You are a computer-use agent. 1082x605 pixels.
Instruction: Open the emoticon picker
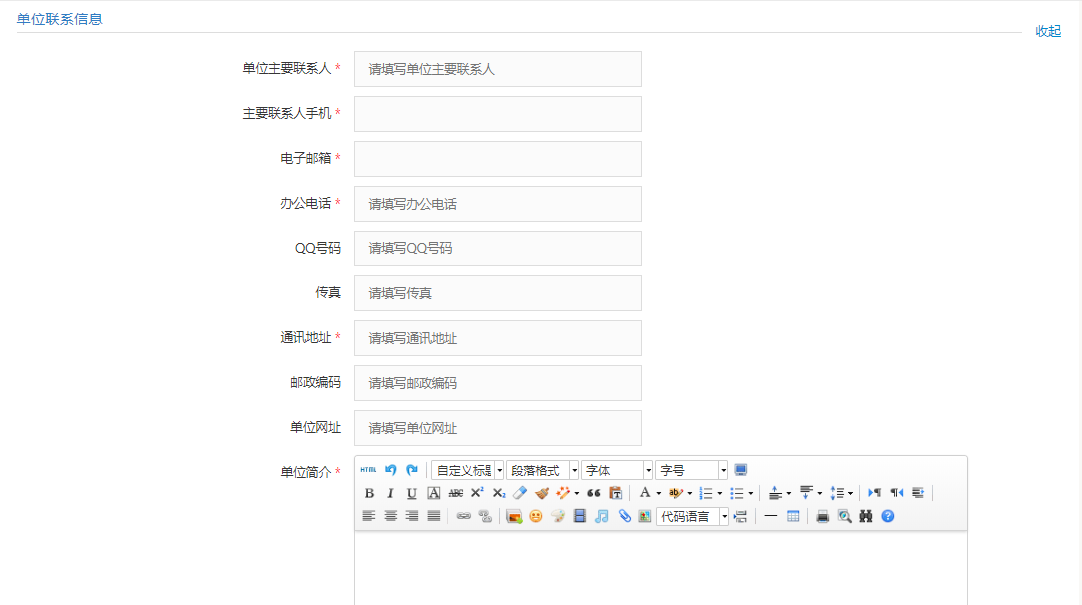[x=536, y=517]
